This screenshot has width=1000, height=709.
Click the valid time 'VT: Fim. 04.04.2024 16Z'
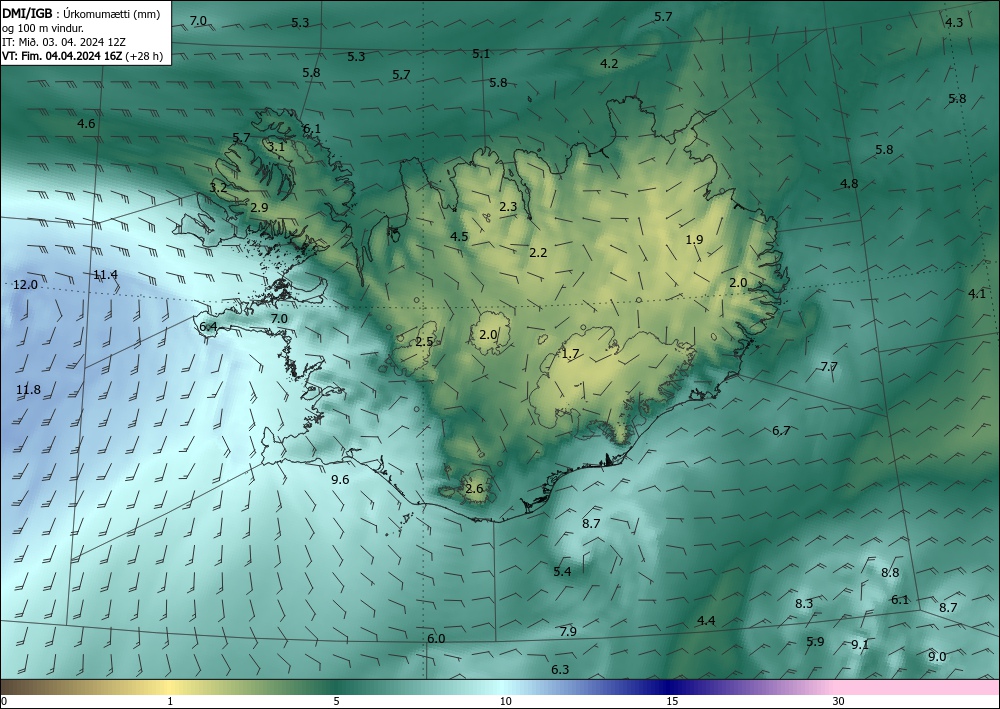coord(62,56)
